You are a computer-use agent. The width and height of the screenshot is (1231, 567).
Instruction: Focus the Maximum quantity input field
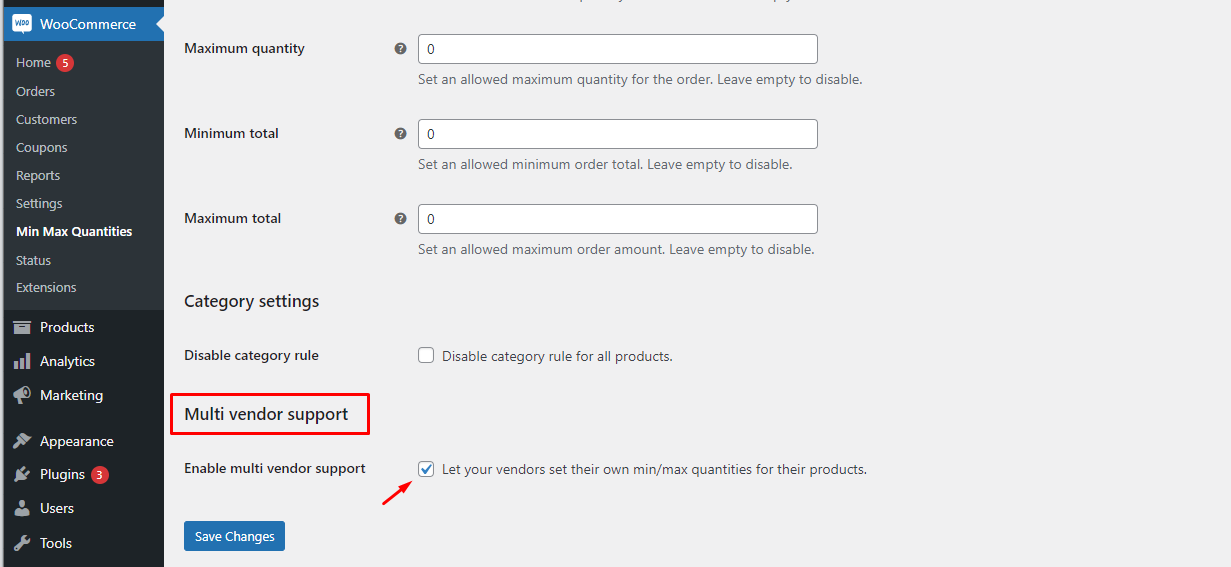tap(618, 49)
